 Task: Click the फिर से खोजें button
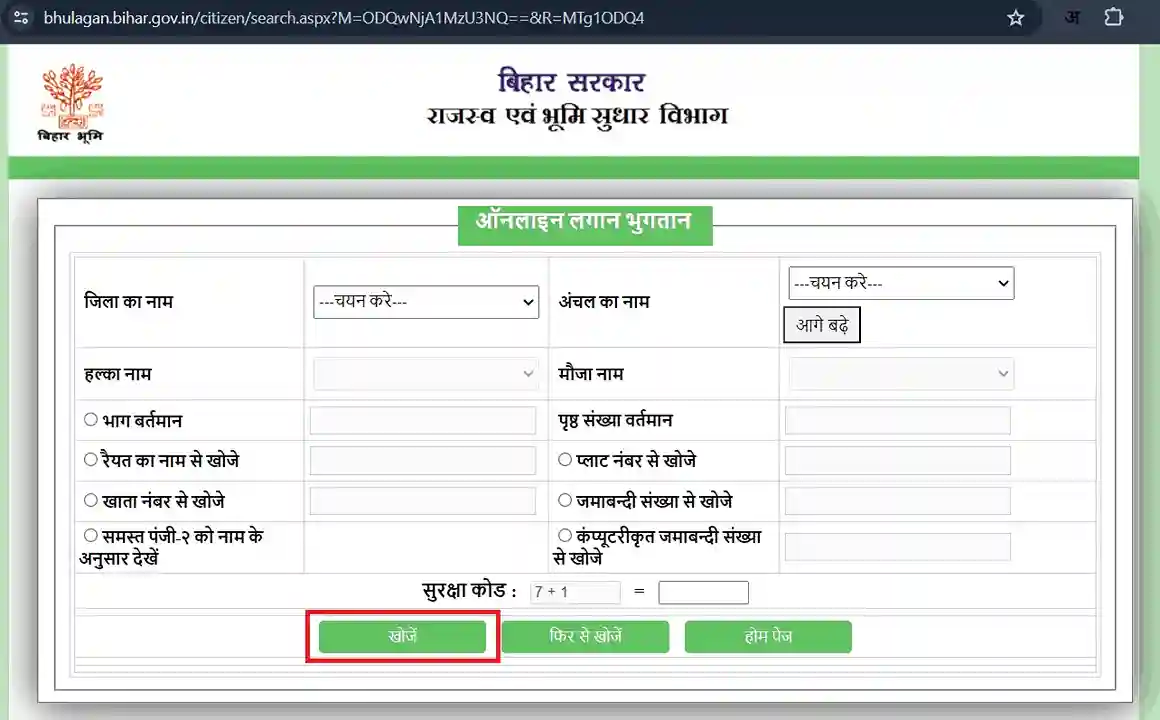coord(585,636)
